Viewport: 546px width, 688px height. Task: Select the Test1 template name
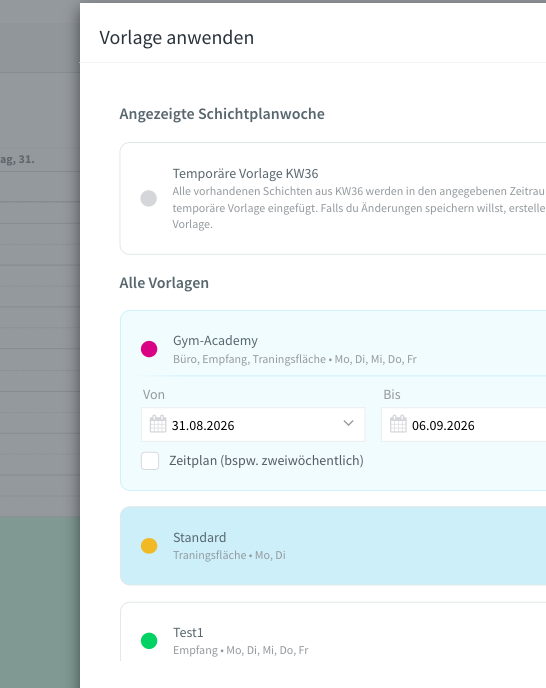[x=188, y=633]
